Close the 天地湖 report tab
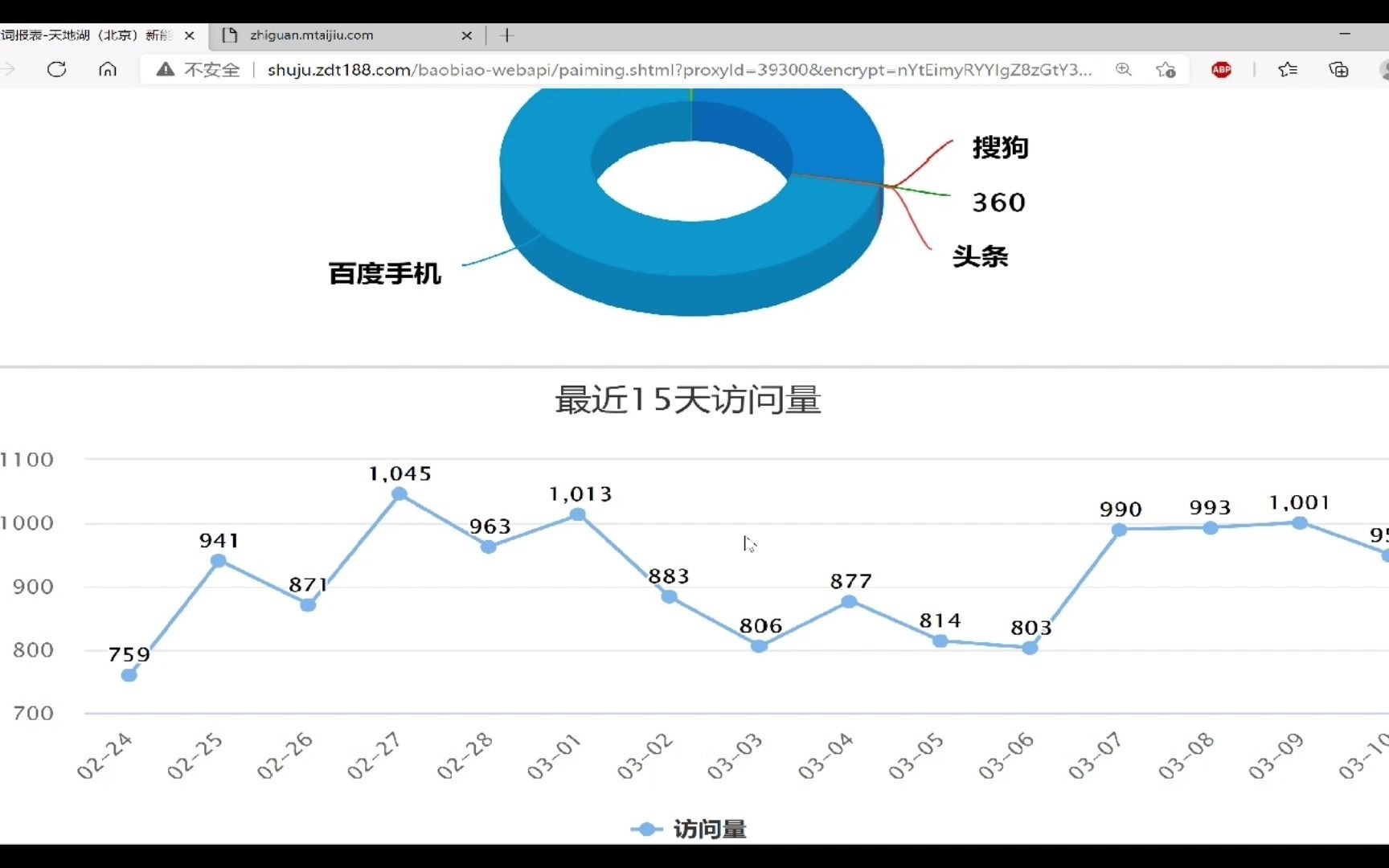 190,35
